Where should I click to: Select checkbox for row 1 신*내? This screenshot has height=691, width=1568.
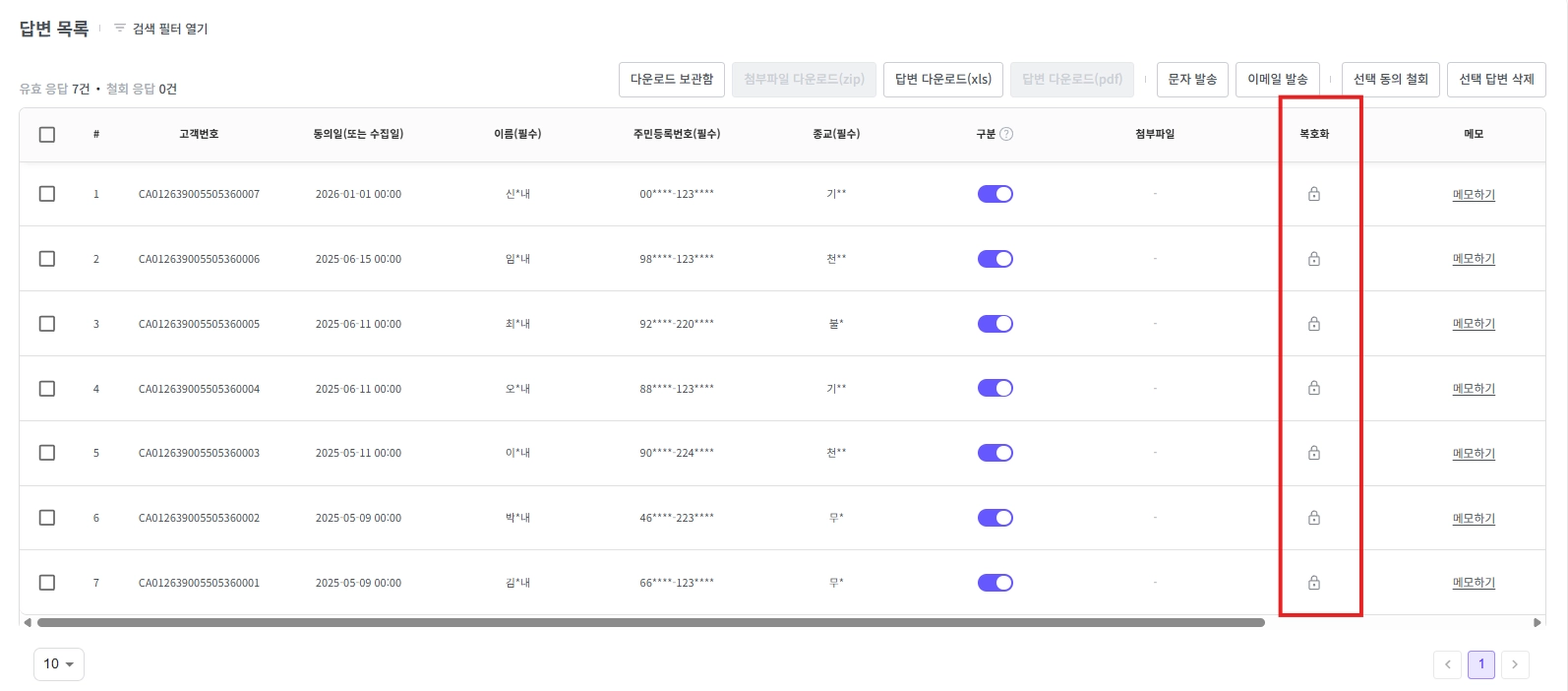coord(47,194)
